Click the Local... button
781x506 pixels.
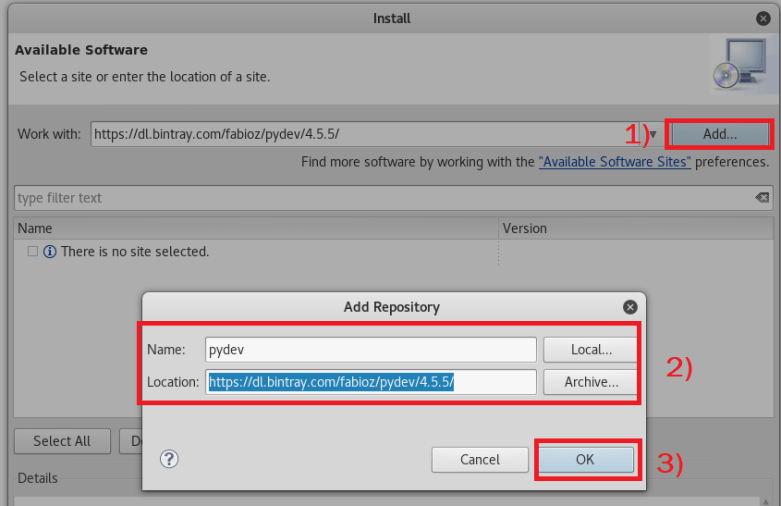[591, 350]
